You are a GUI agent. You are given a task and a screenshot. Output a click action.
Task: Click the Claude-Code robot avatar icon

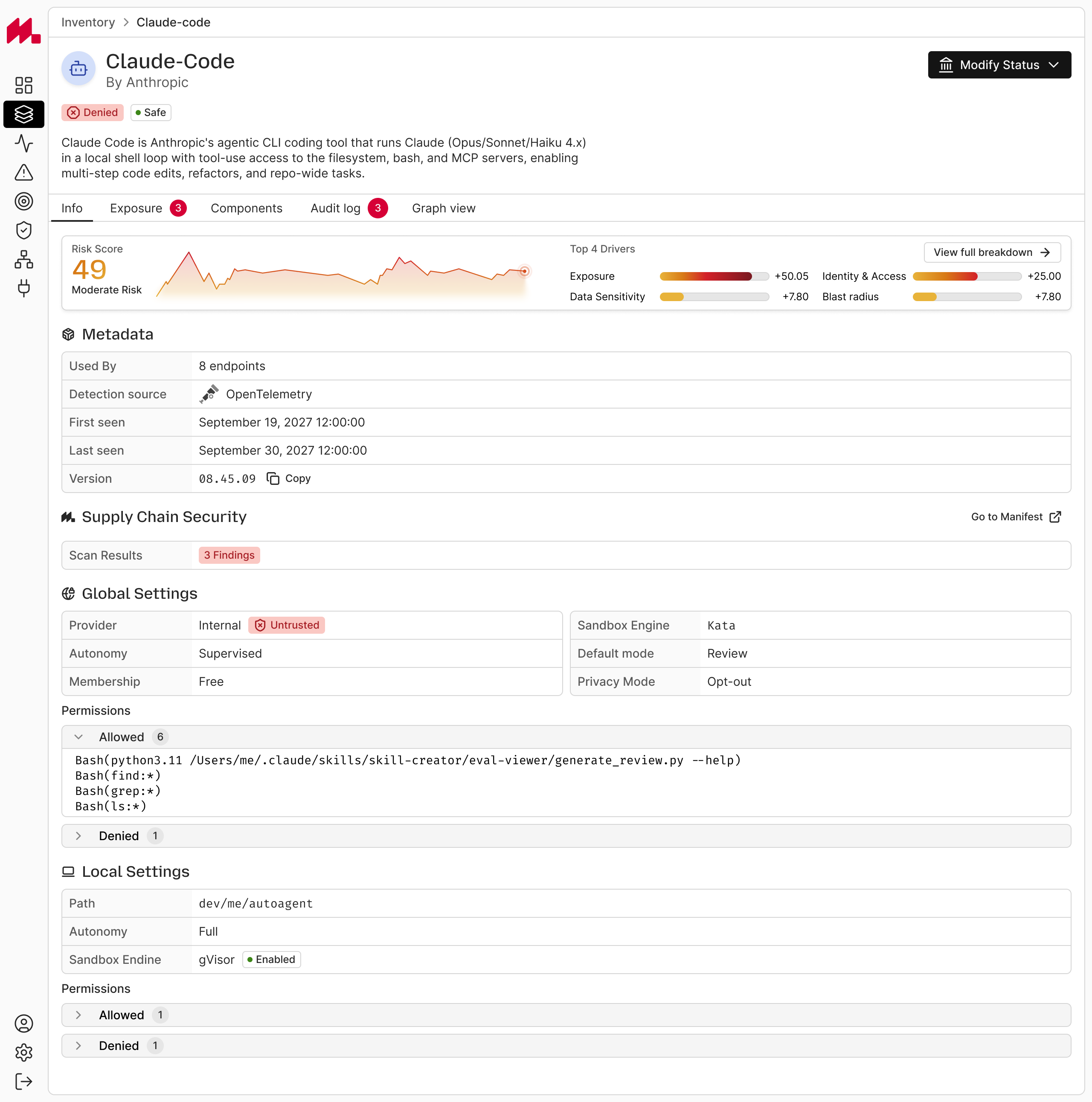(78, 68)
